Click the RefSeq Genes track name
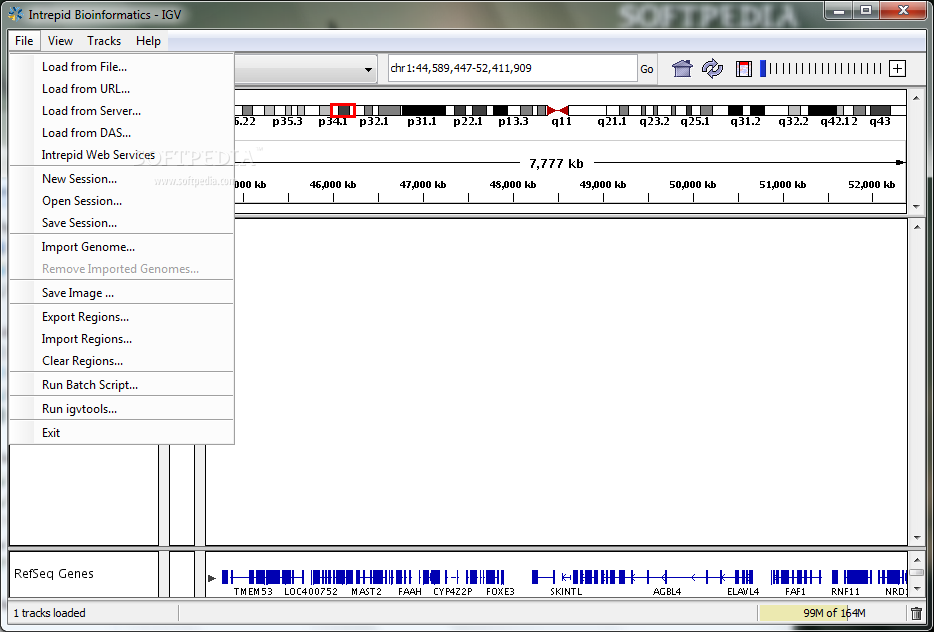Viewport: 934px width, 632px height. pos(54,574)
